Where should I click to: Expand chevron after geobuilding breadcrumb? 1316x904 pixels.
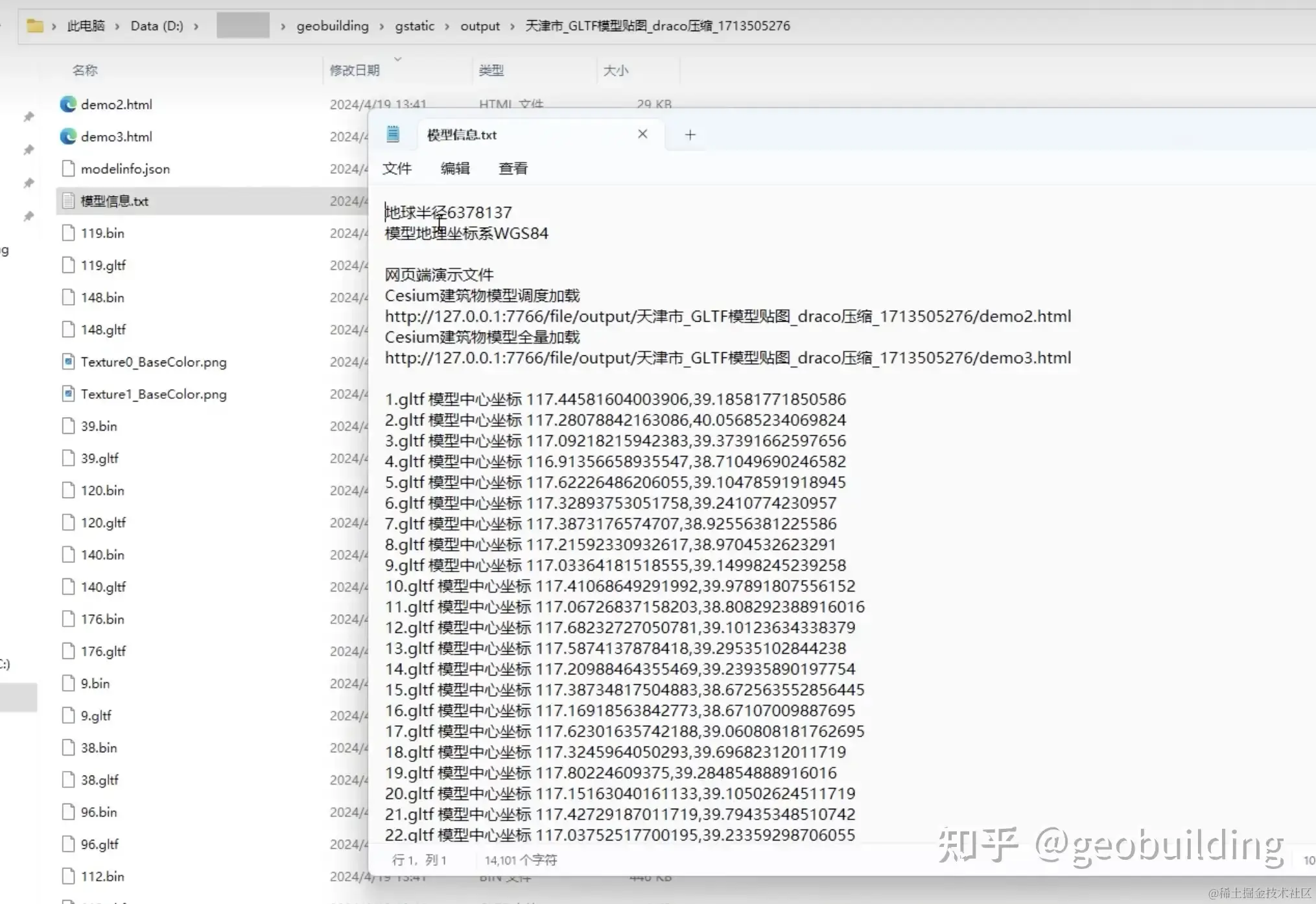click(381, 27)
